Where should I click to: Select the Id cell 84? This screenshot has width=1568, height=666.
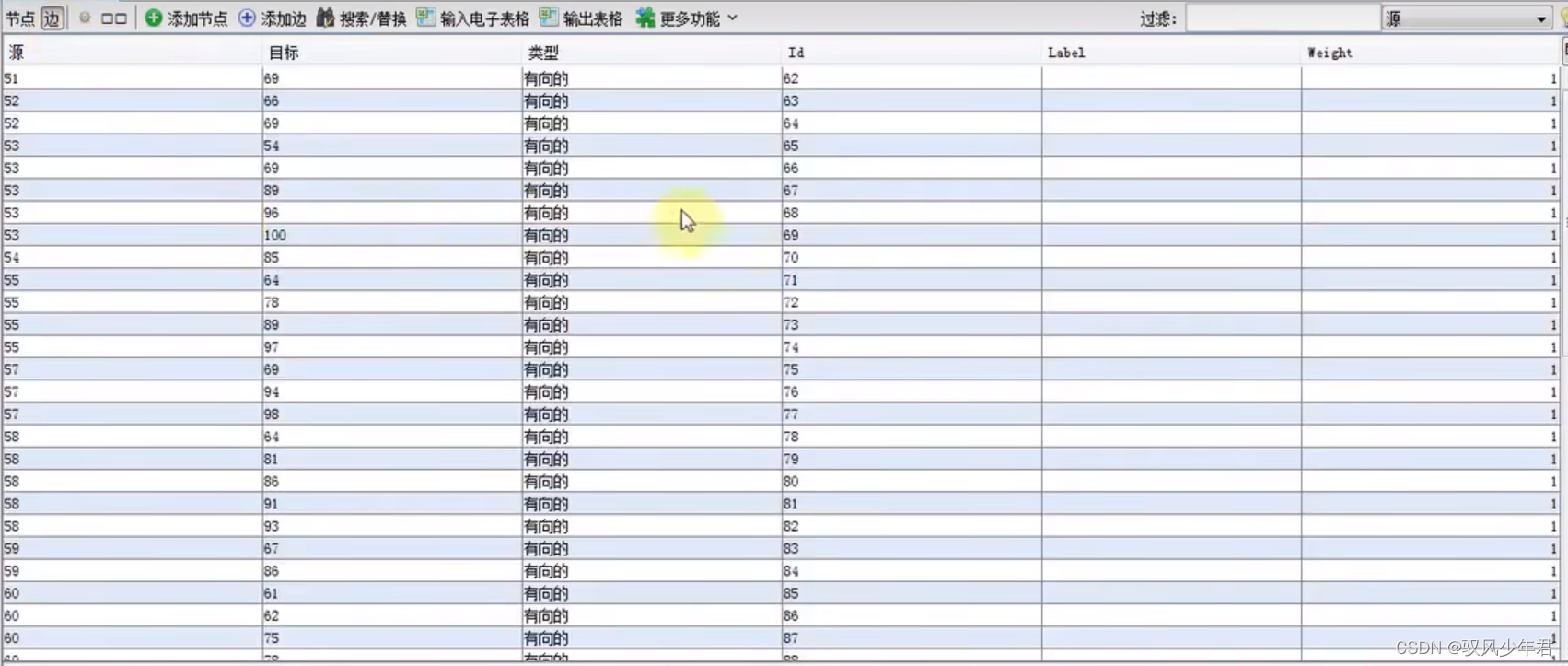[912, 571]
